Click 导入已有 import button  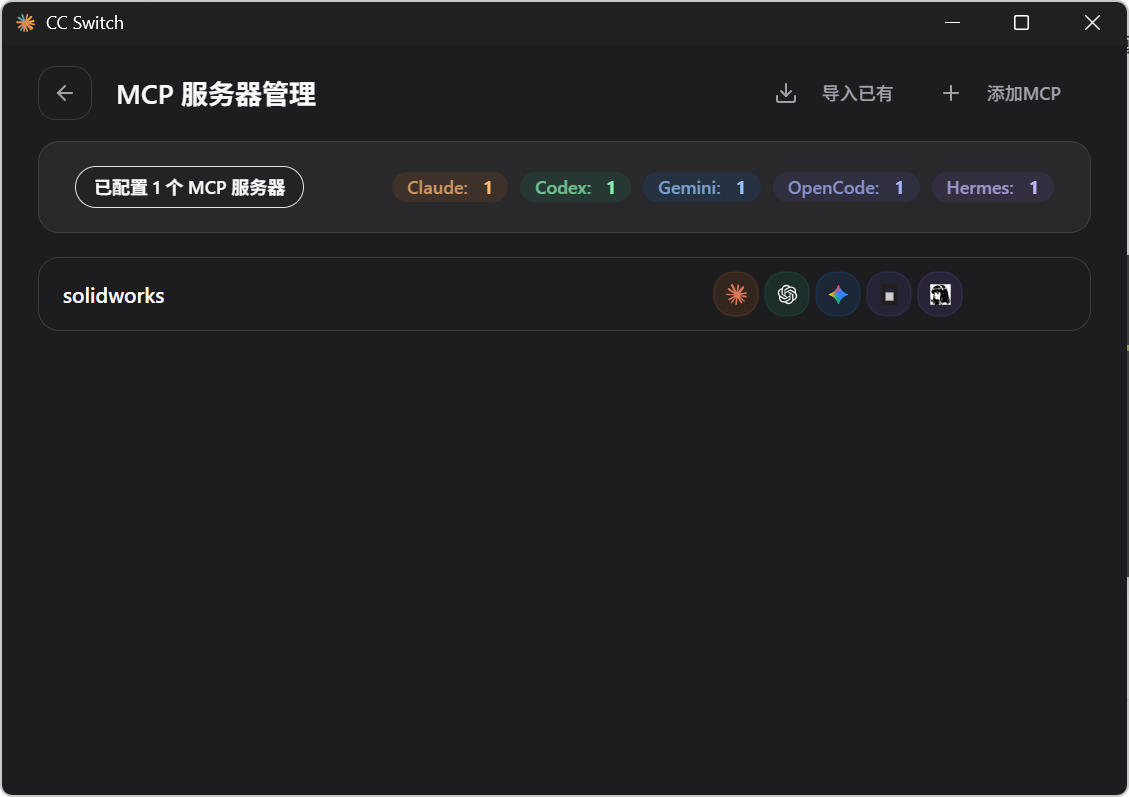pos(834,94)
